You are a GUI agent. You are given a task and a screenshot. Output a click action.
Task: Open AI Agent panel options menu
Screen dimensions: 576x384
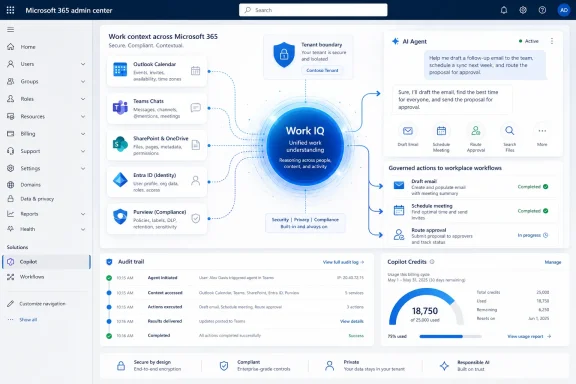tap(552, 41)
